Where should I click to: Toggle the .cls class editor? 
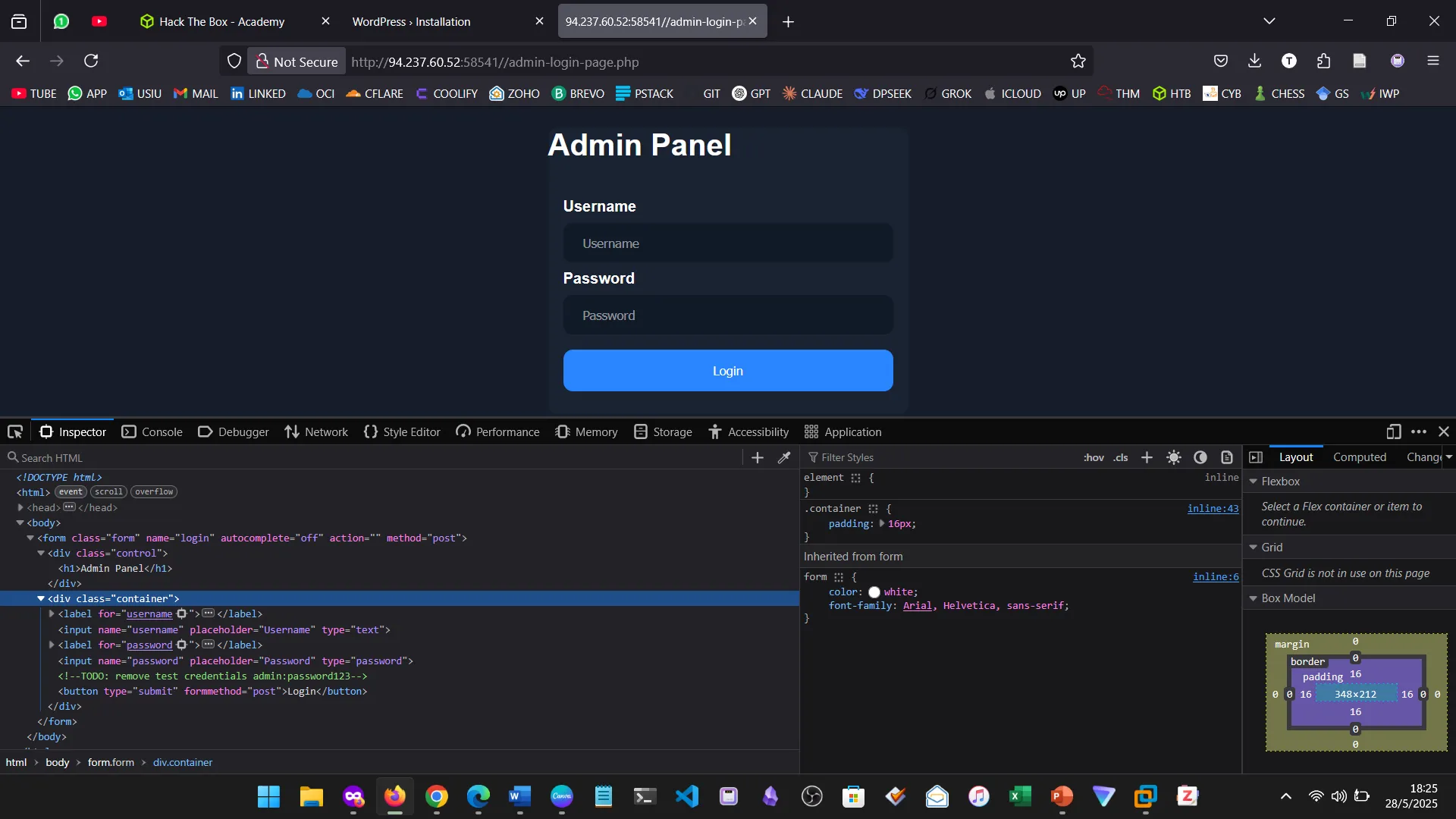pyautogui.click(x=1120, y=457)
